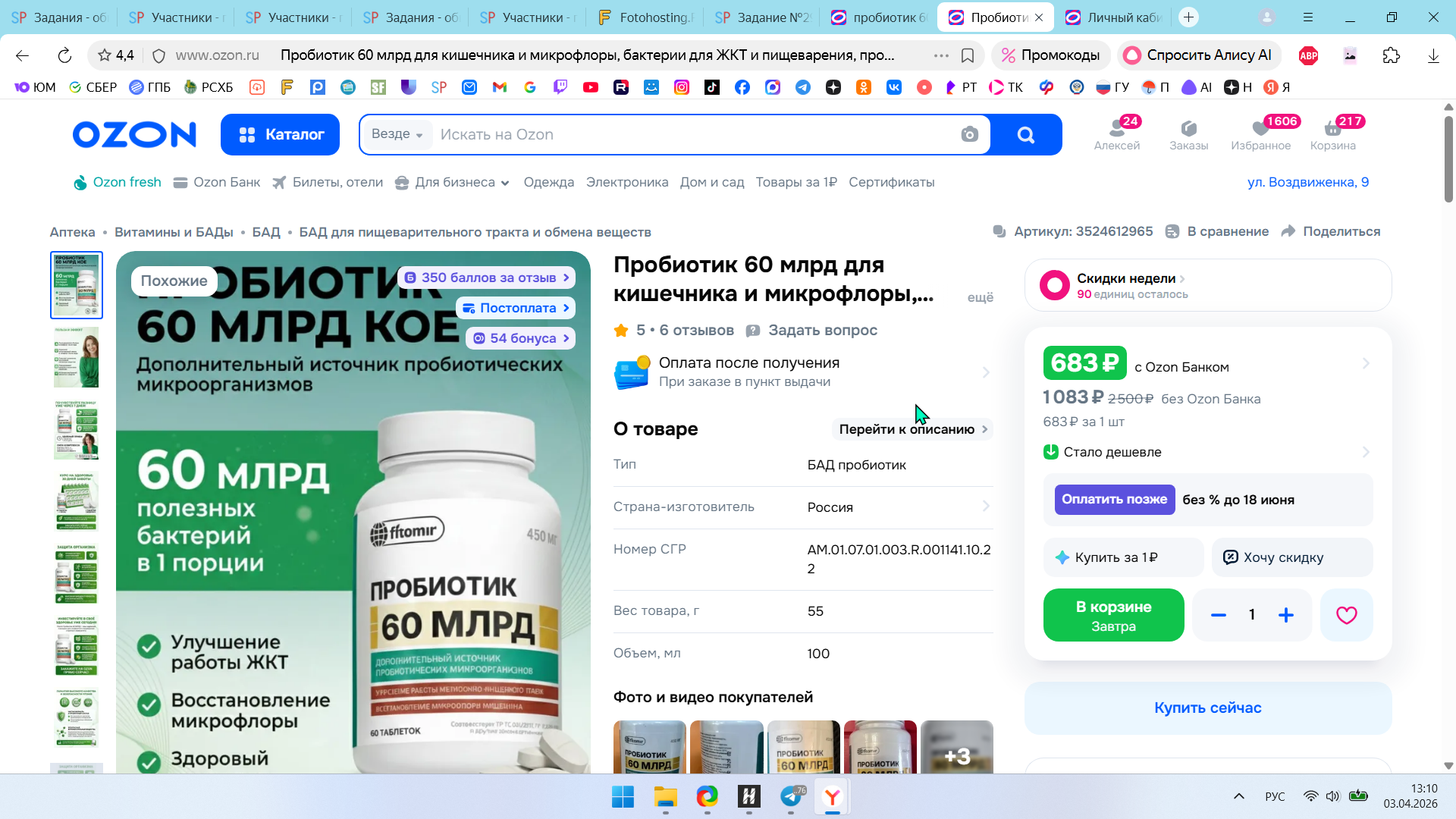Screen dimensions: 1456x819
Task: Select the second product thumbnail image
Action: point(77,357)
